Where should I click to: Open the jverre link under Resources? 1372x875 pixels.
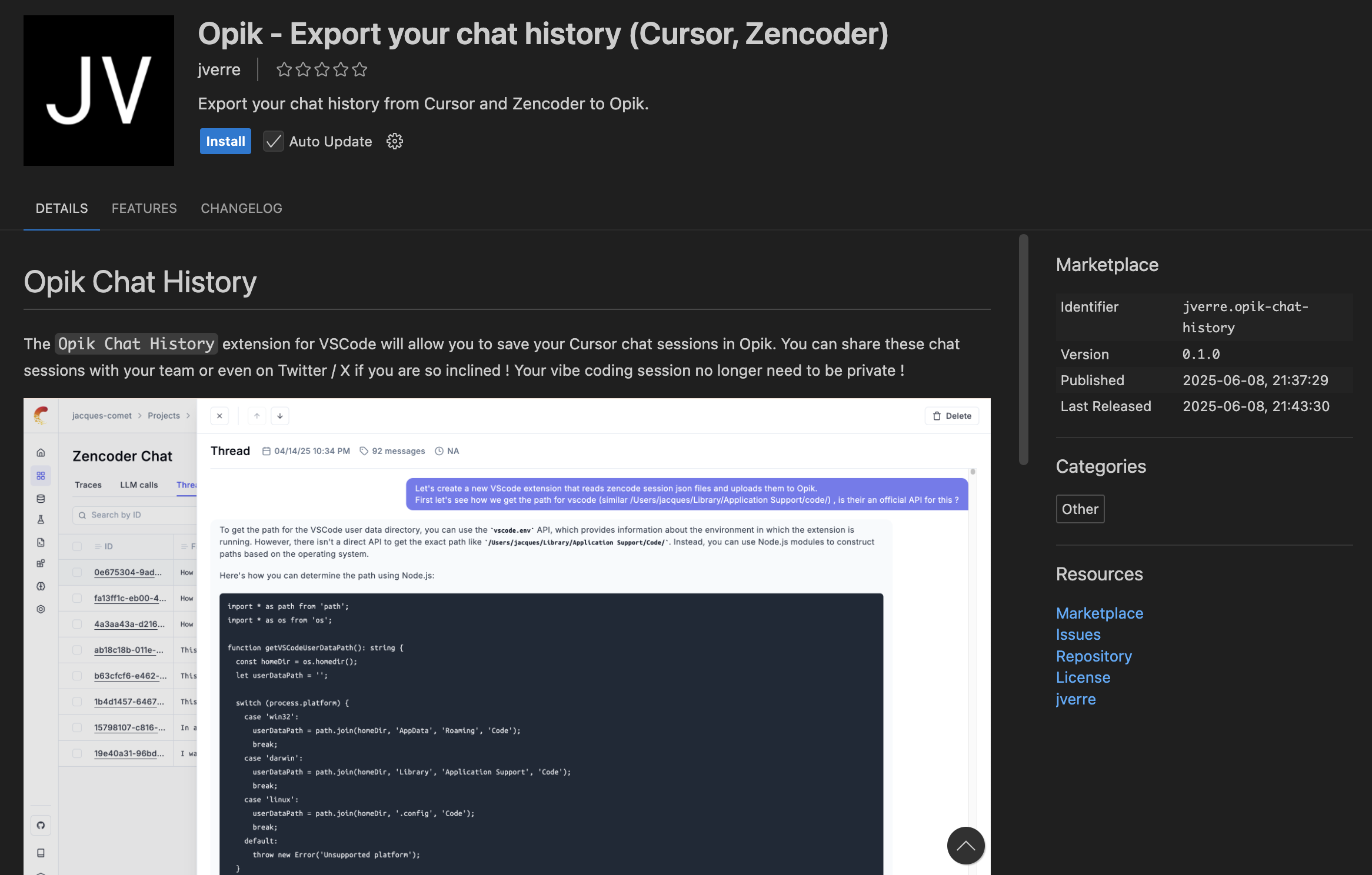(1075, 699)
